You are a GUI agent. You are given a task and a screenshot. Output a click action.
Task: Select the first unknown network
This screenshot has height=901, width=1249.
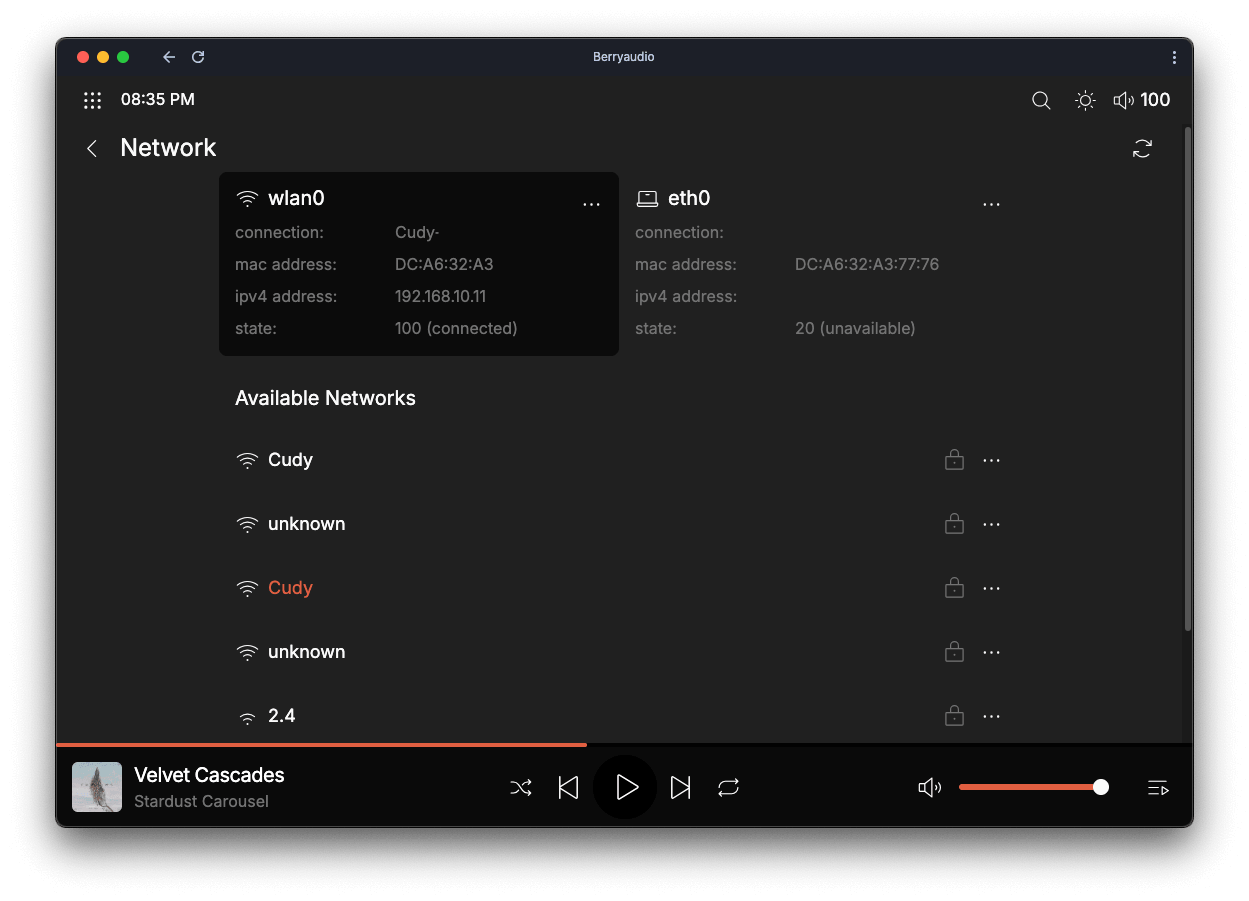(306, 524)
